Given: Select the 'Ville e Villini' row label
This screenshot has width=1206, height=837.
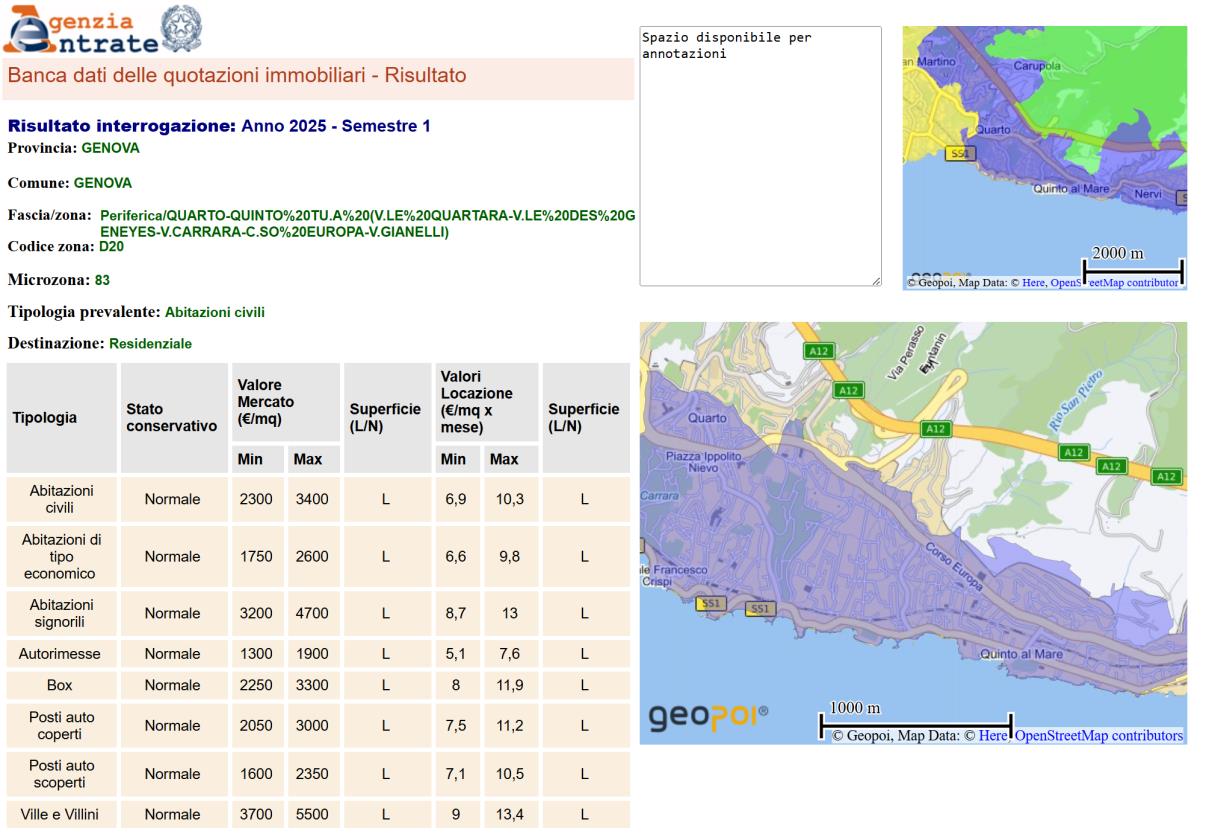Looking at the screenshot, I should point(60,814).
